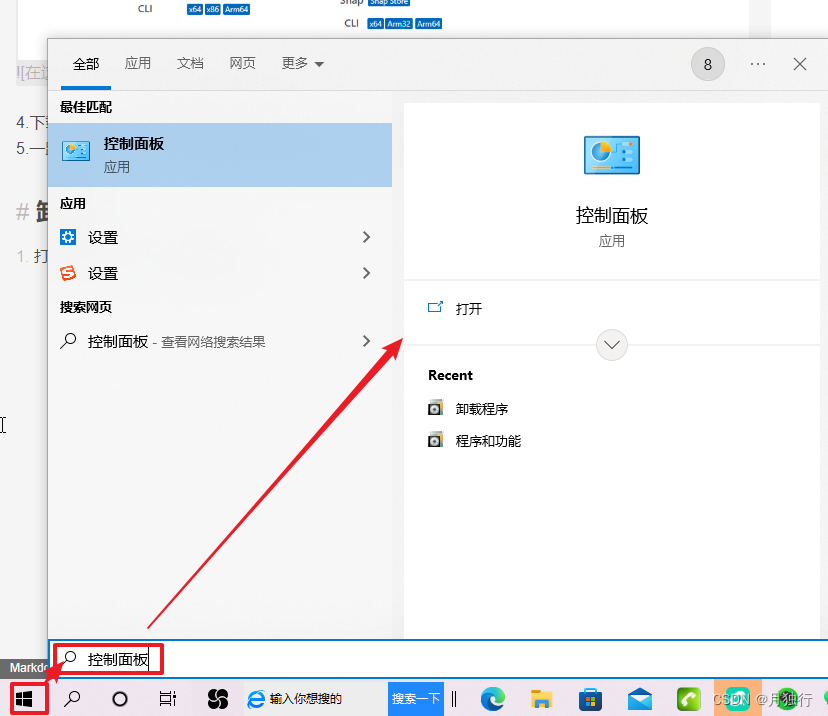Launch the fan-shaped app on taskbar
Image resolution: width=828 pixels, height=716 pixels.
(x=218, y=699)
